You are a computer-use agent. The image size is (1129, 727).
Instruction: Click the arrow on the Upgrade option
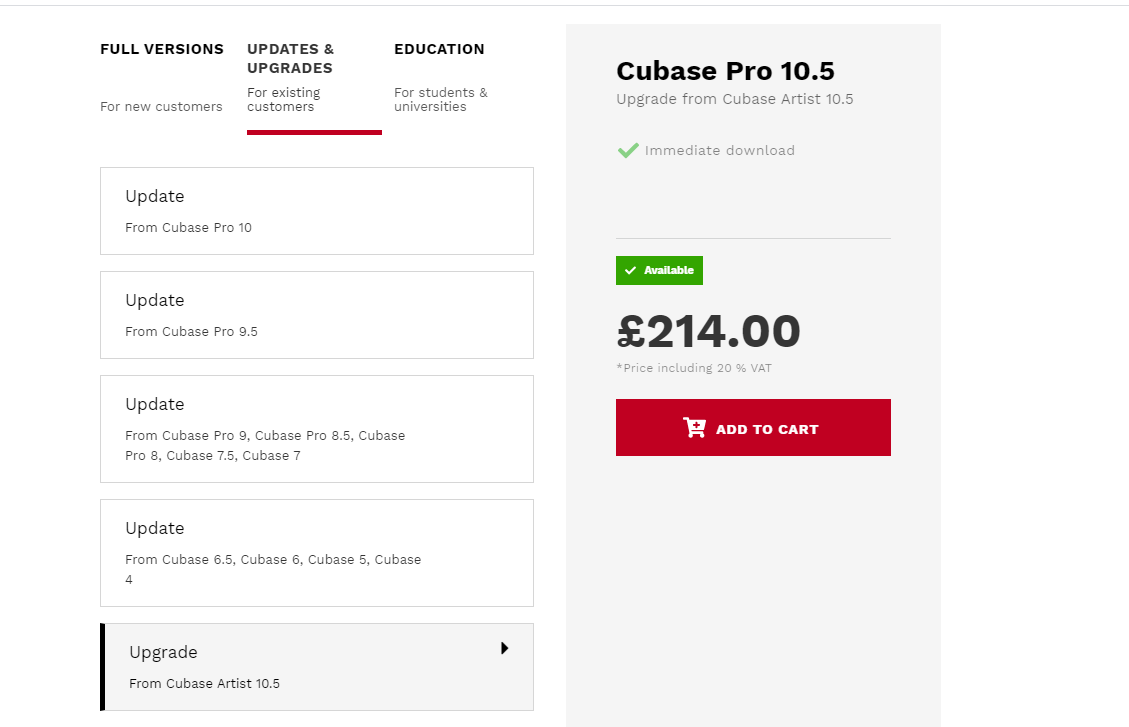pyautogui.click(x=505, y=648)
